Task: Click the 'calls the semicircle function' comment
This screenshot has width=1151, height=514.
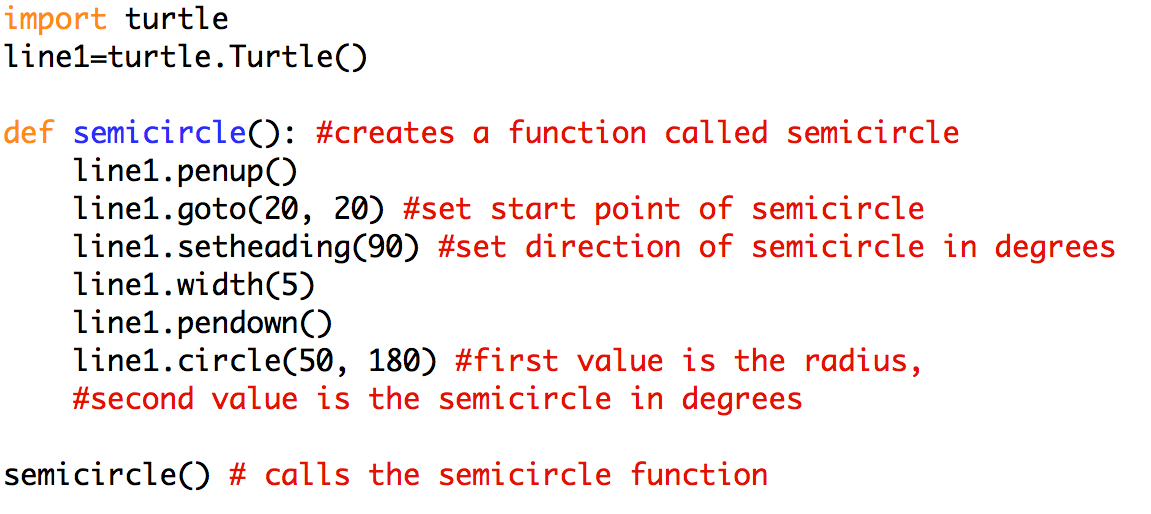Action: pyautogui.click(x=498, y=475)
